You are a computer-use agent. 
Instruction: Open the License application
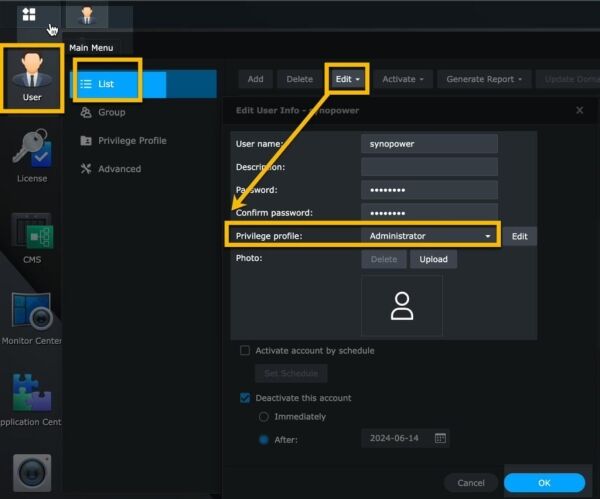pos(32,156)
